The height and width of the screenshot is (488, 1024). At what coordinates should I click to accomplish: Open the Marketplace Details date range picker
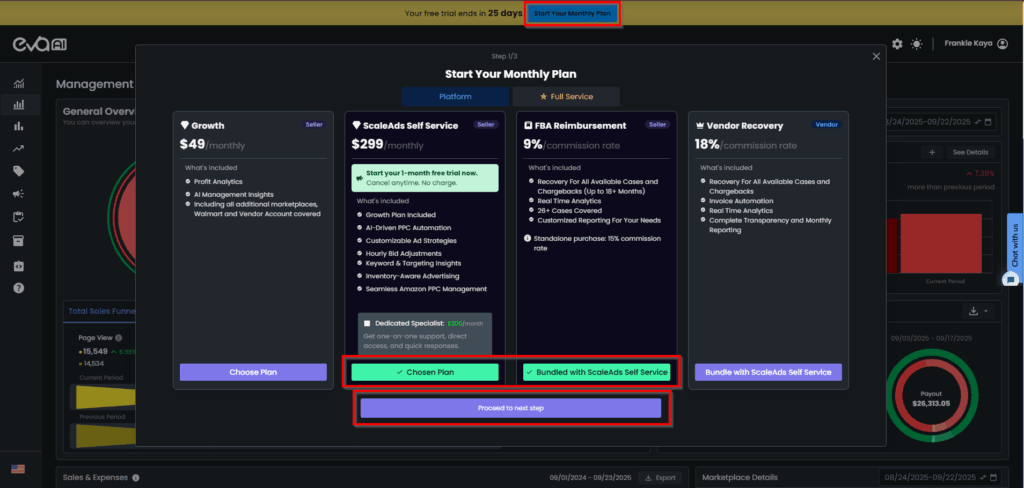coord(937,478)
